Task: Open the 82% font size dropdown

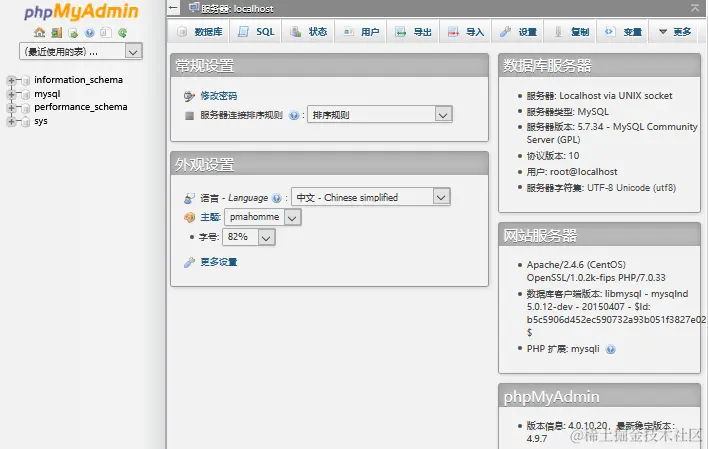Action: coord(248,237)
